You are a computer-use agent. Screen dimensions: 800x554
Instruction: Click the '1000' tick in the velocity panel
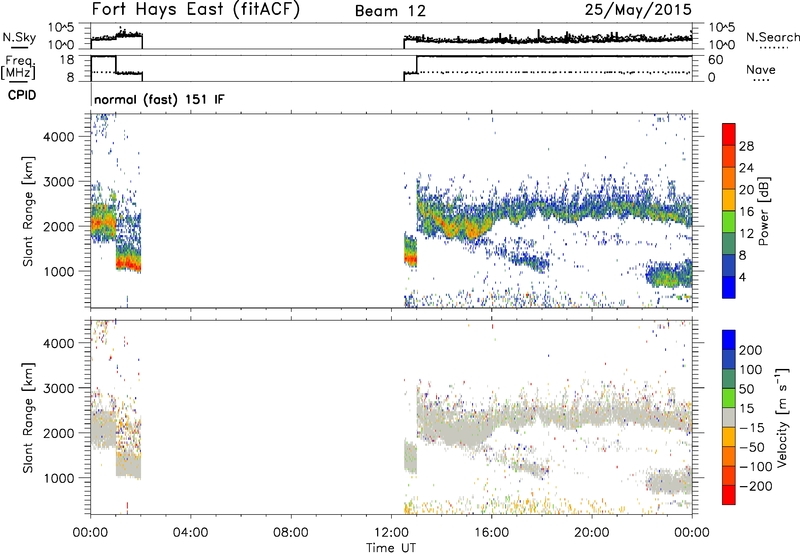coord(59,478)
